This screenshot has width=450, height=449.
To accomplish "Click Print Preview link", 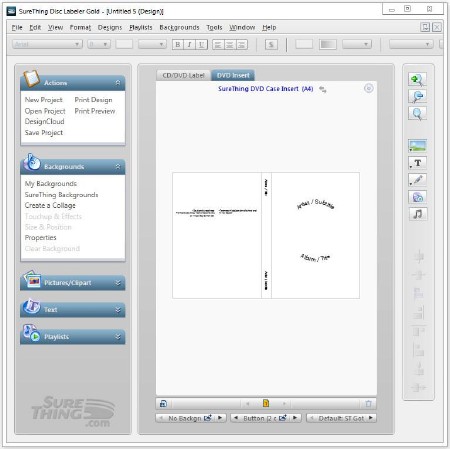I will click(x=95, y=111).
